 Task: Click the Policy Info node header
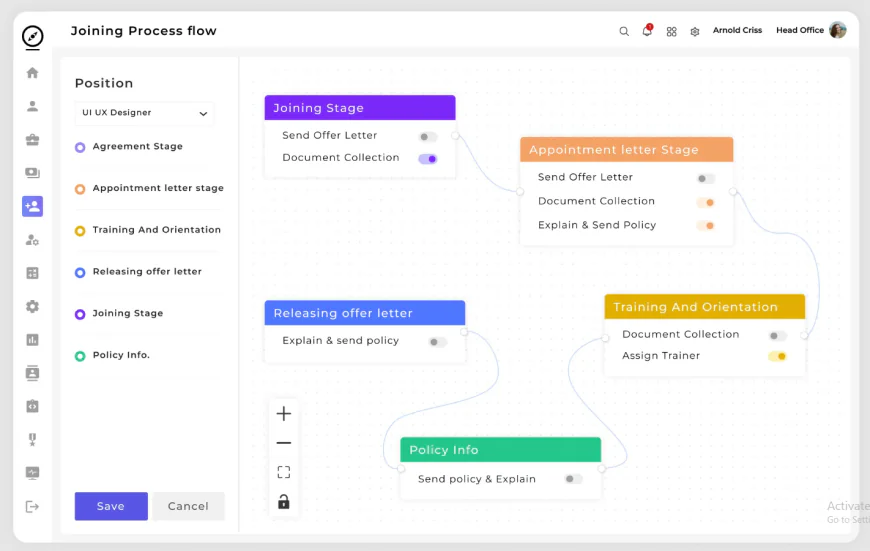500,450
